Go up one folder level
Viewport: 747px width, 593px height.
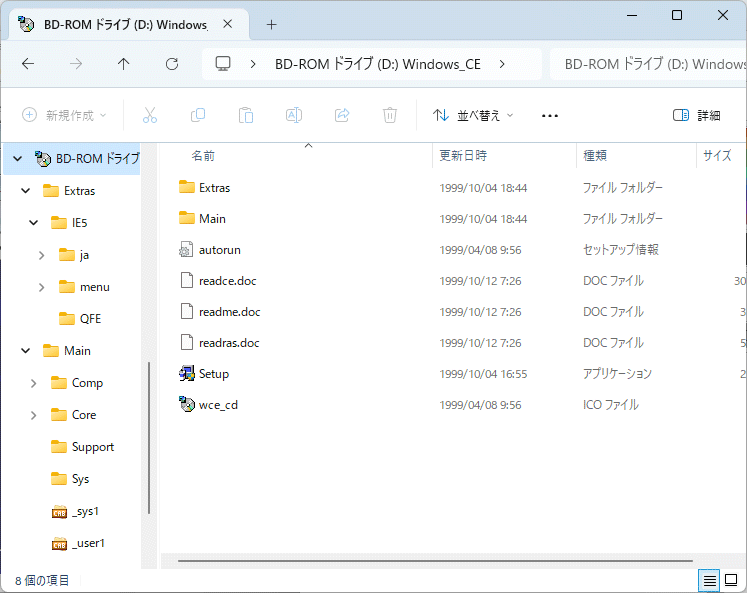(x=123, y=64)
